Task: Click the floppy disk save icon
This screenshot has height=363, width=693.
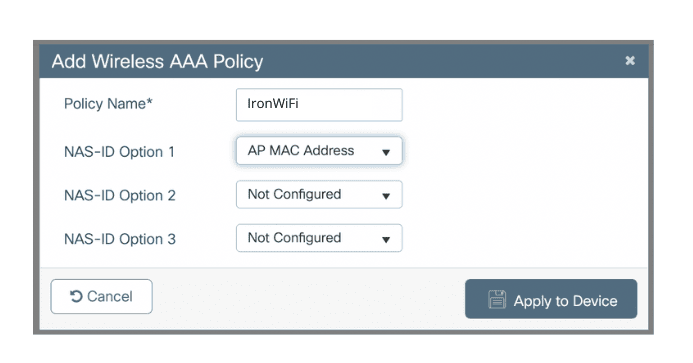Action: click(x=497, y=299)
